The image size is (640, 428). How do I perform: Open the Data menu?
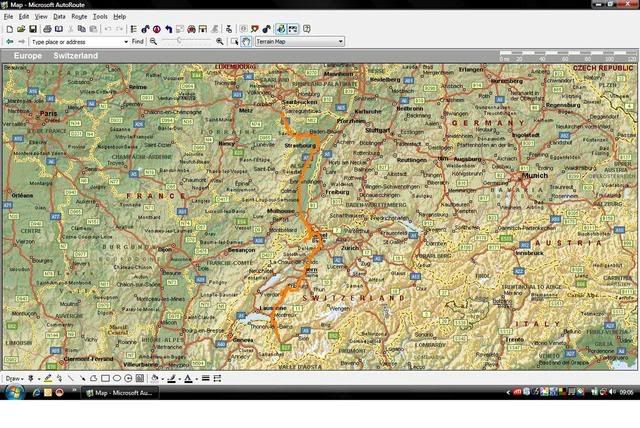point(59,17)
